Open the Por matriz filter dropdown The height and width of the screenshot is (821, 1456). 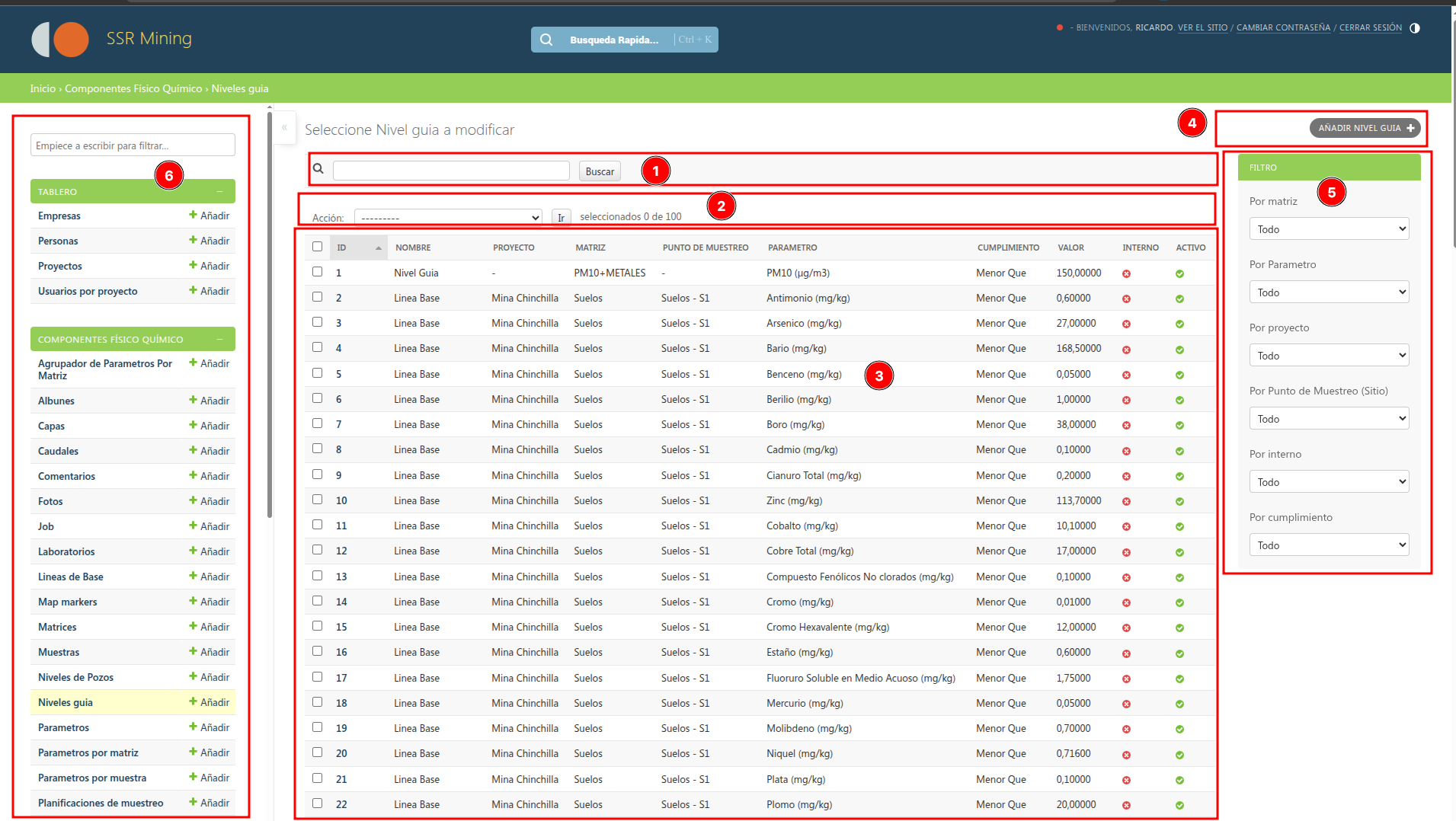pyautogui.click(x=1329, y=228)
